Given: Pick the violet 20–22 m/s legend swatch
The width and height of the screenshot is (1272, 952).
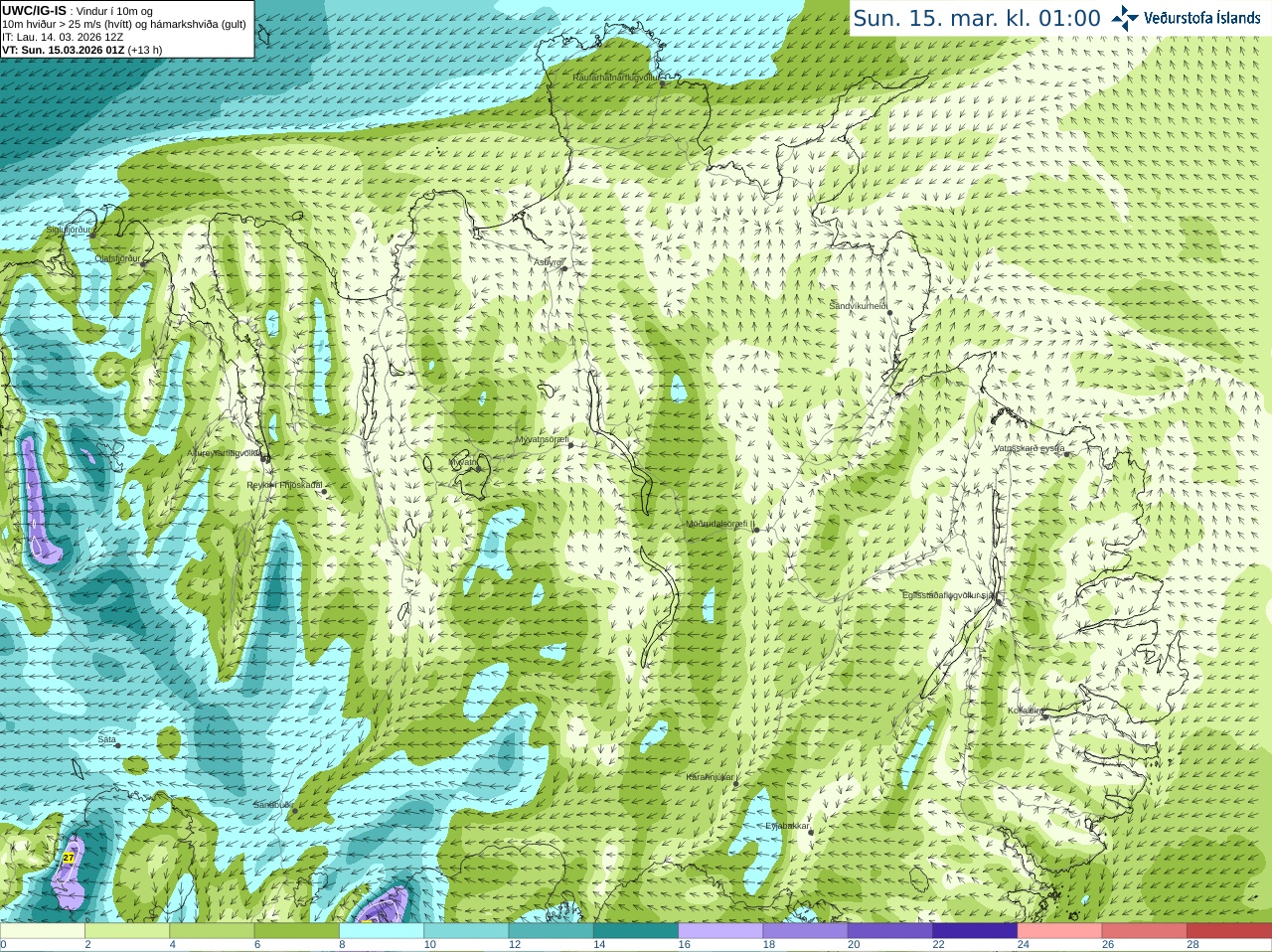Looking at the screenshot, I should click(890, 931).
